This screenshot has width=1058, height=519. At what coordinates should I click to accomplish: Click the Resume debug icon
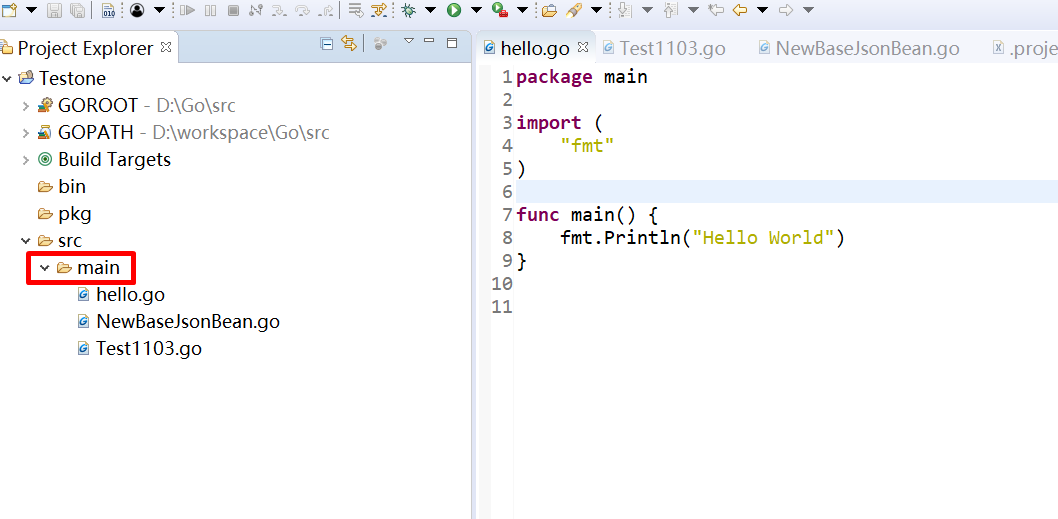coord(188,10)
